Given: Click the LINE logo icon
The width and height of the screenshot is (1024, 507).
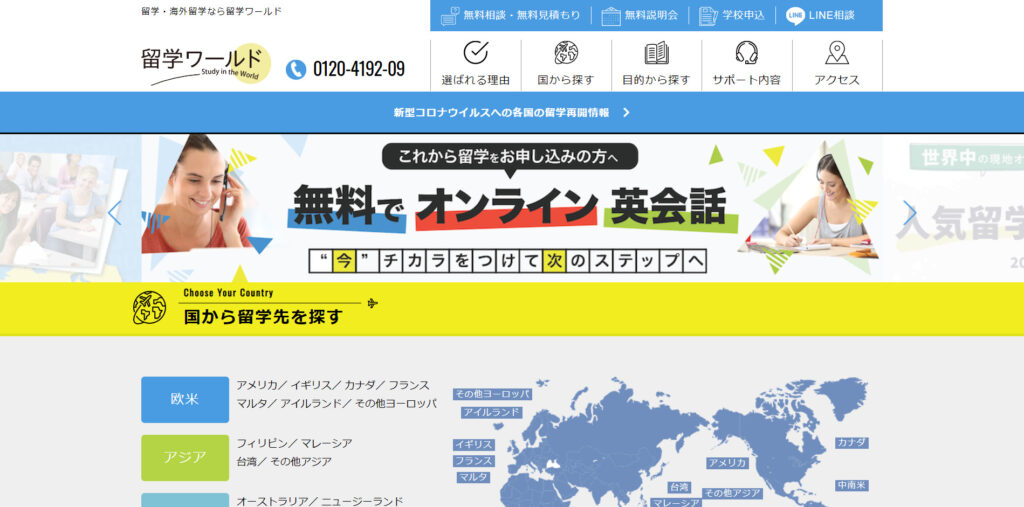Looking at the screenshot, I should pyautogui.click(x=795, y=16).
